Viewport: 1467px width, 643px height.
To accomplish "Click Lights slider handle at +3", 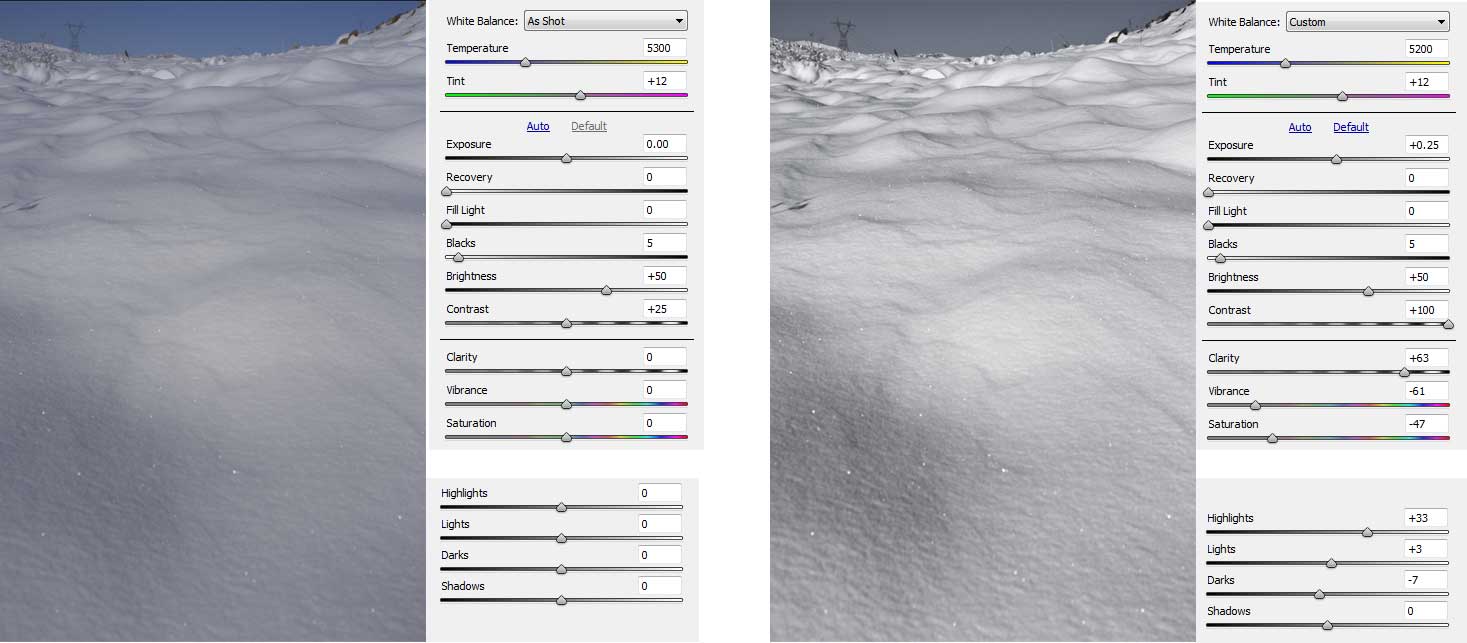I will pos(1331,563).
